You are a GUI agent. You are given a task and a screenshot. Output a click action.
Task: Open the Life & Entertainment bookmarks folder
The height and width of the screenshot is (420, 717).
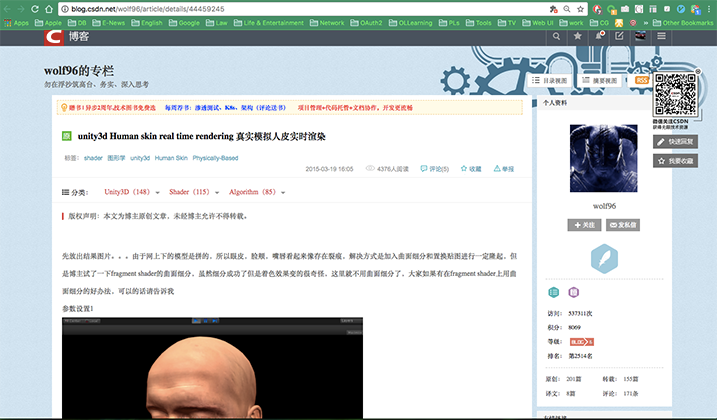[x=268, y=22]
